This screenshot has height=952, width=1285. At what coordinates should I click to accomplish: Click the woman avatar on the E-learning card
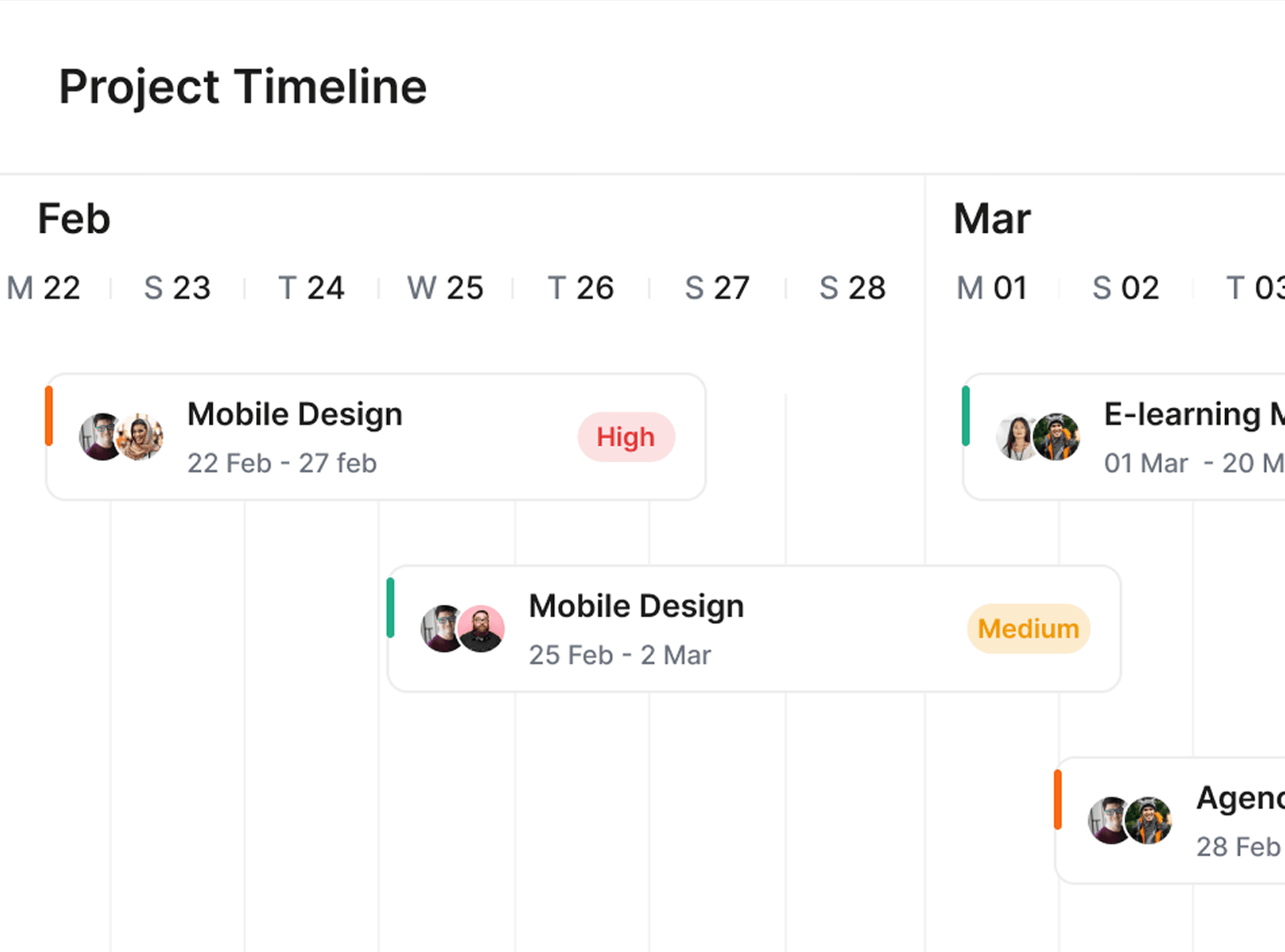point(1018,436)
